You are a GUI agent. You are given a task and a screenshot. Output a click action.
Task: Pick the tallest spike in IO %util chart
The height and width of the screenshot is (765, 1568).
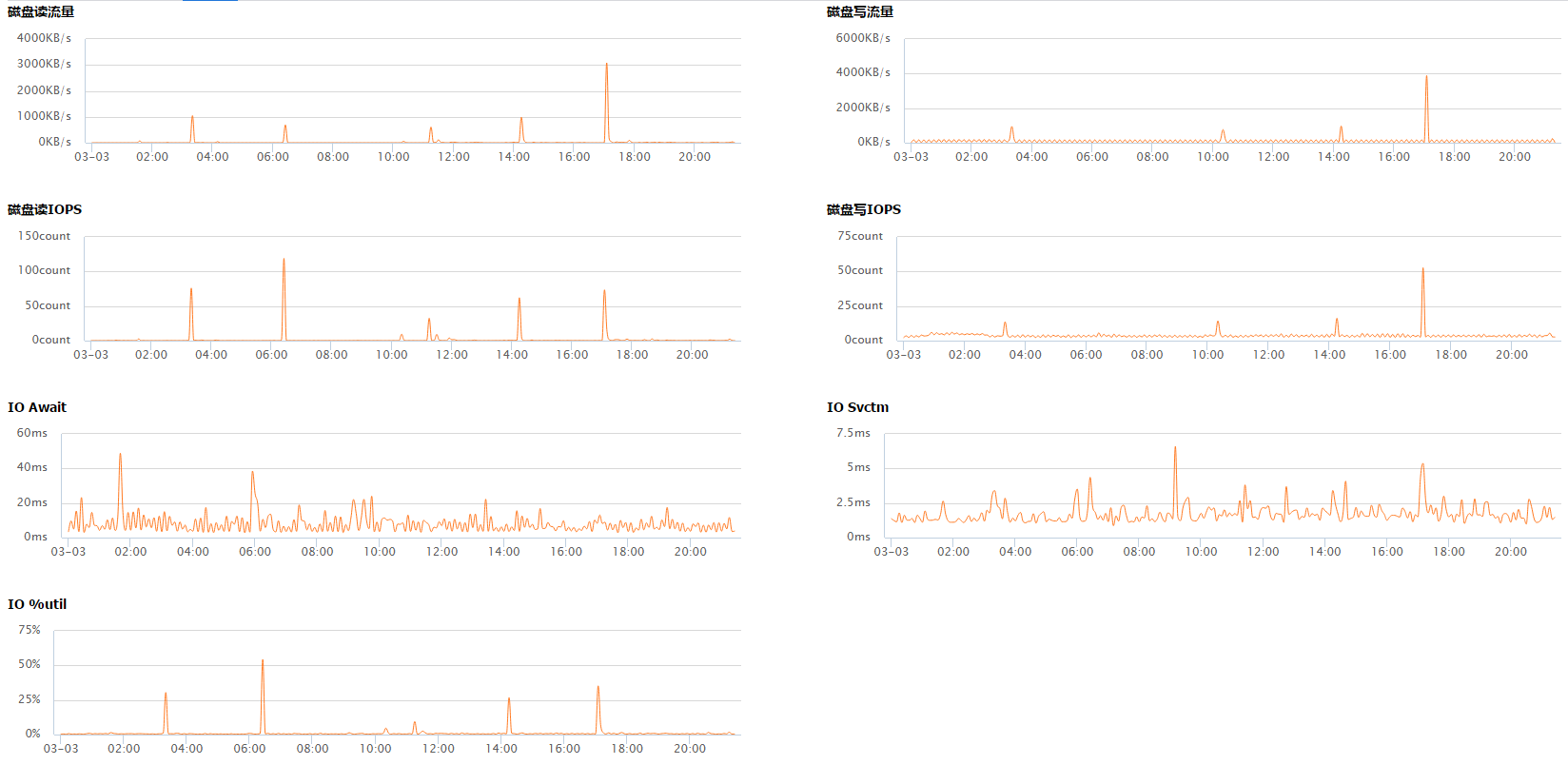(263, 661)
